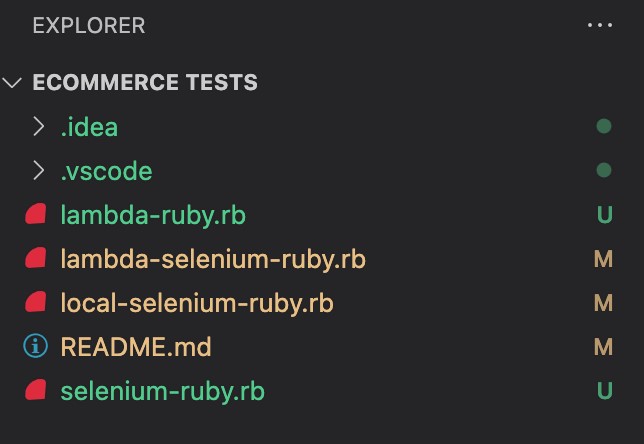Viewport: 644px width, 444px height.
Task: Click the ECOMMERCE TESTS section header
Action: tap(145, 83)
